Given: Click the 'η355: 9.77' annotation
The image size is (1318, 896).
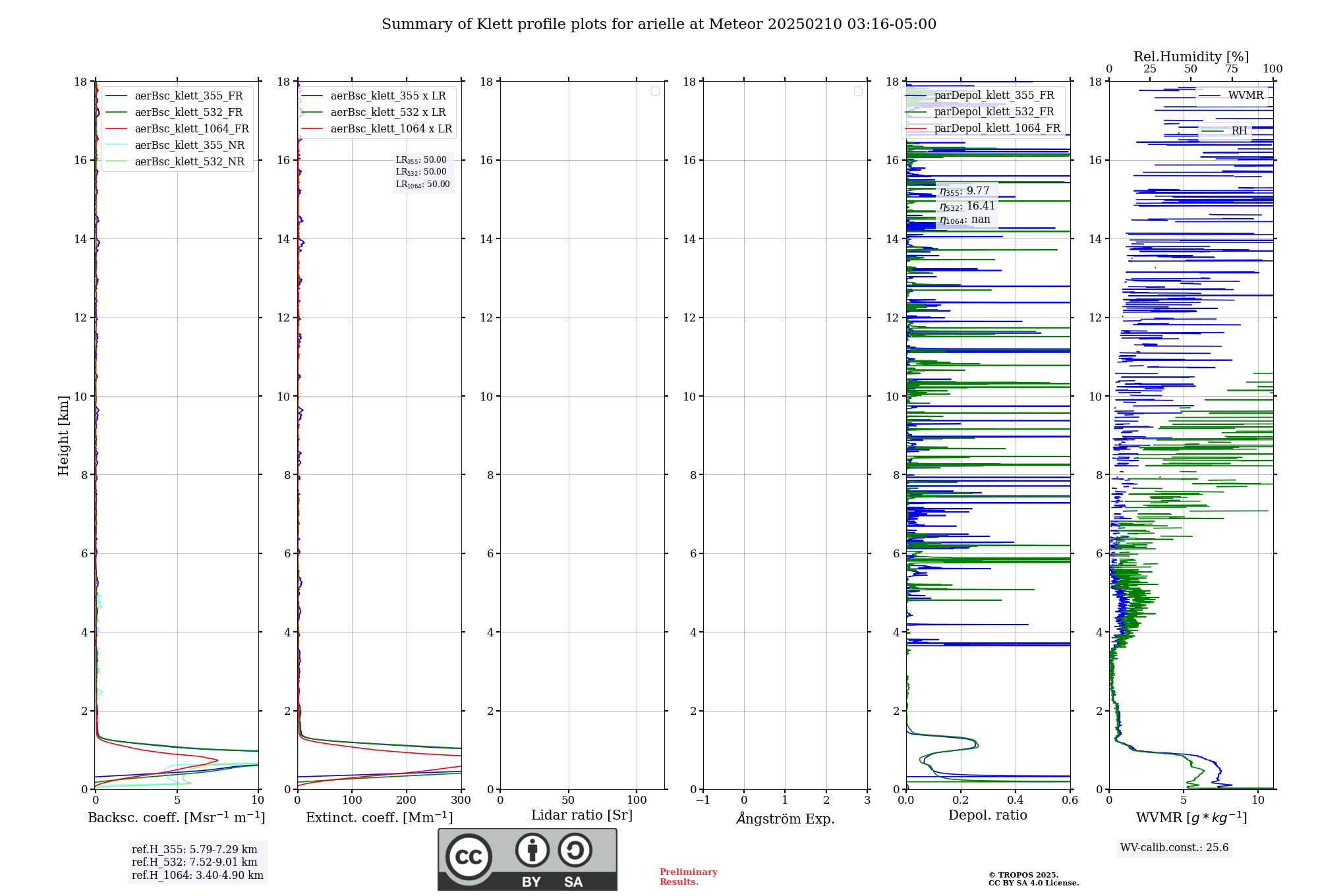Looking at the screenshot, I should click(x=964, y=191).
